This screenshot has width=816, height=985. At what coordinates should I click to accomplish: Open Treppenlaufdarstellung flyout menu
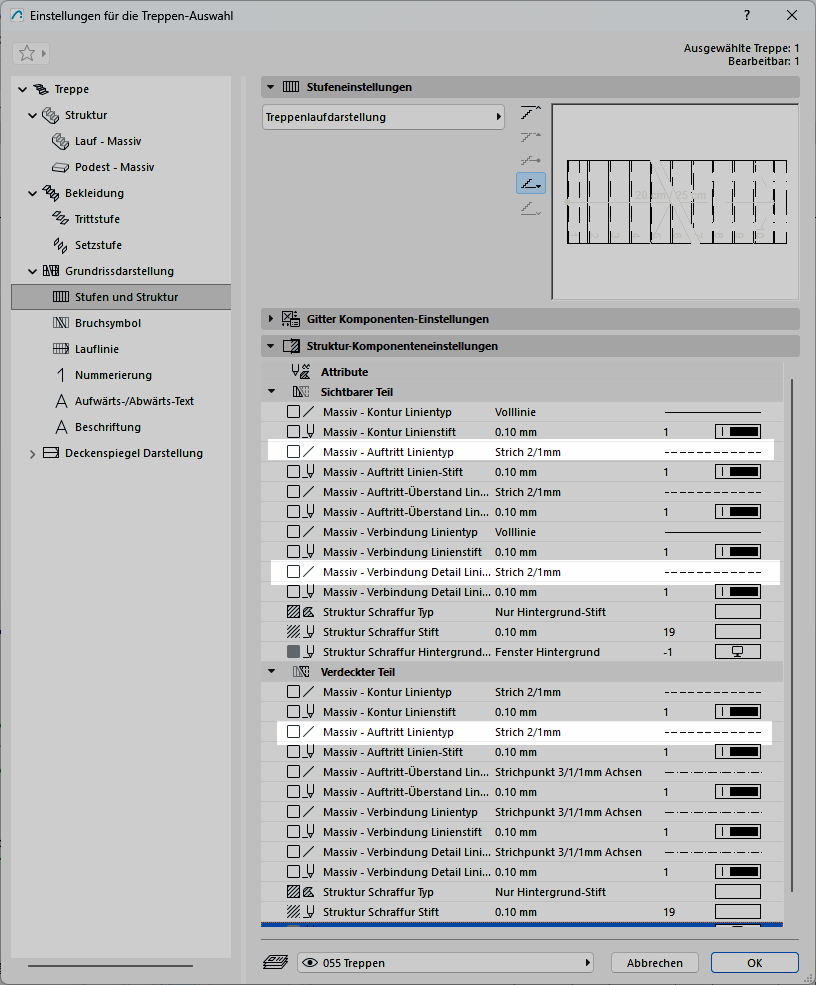[x=383, y=117]
